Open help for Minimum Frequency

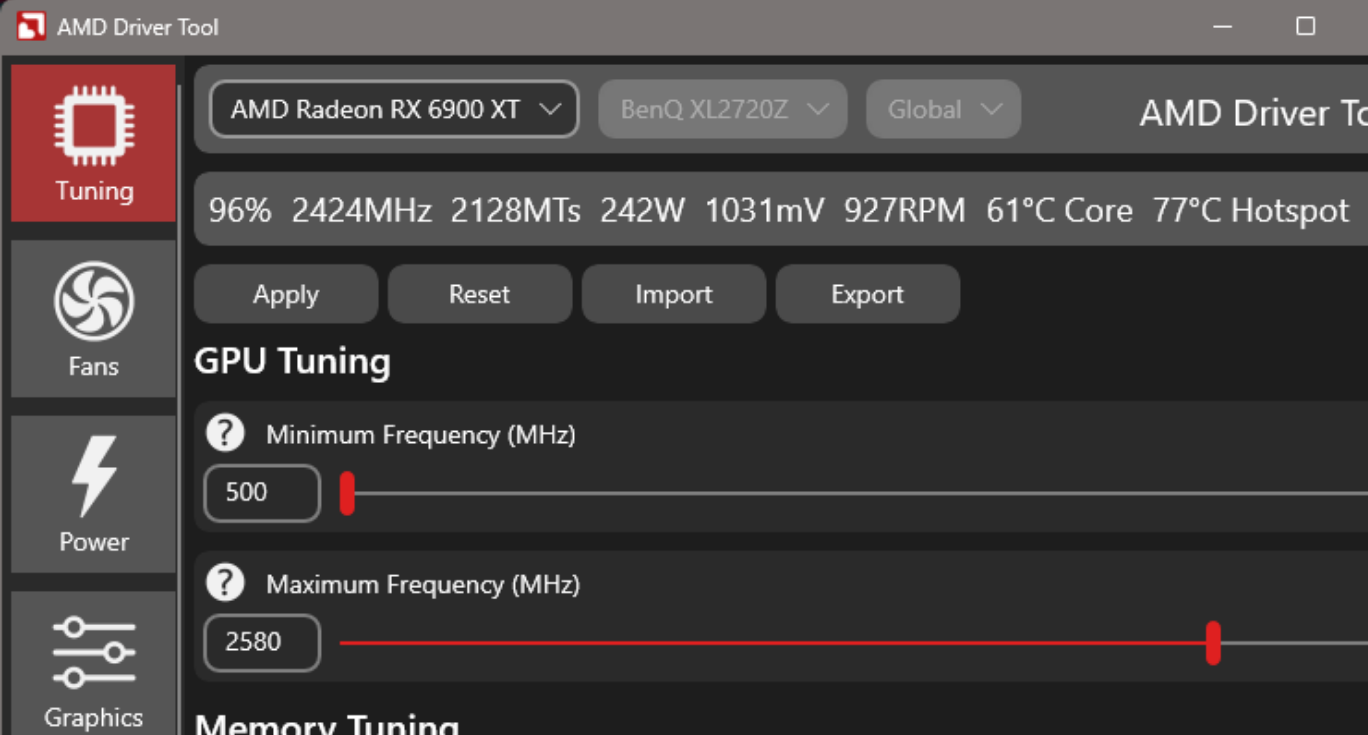[225, 432]
